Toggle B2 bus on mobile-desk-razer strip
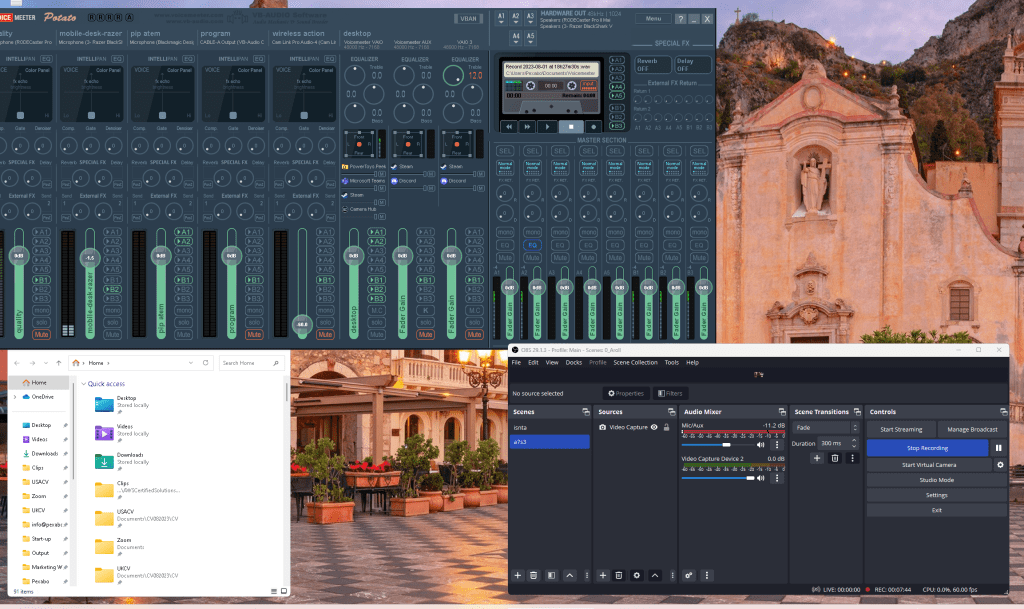Viewport: 1024px width, 609px height. (x=112, y=289)
